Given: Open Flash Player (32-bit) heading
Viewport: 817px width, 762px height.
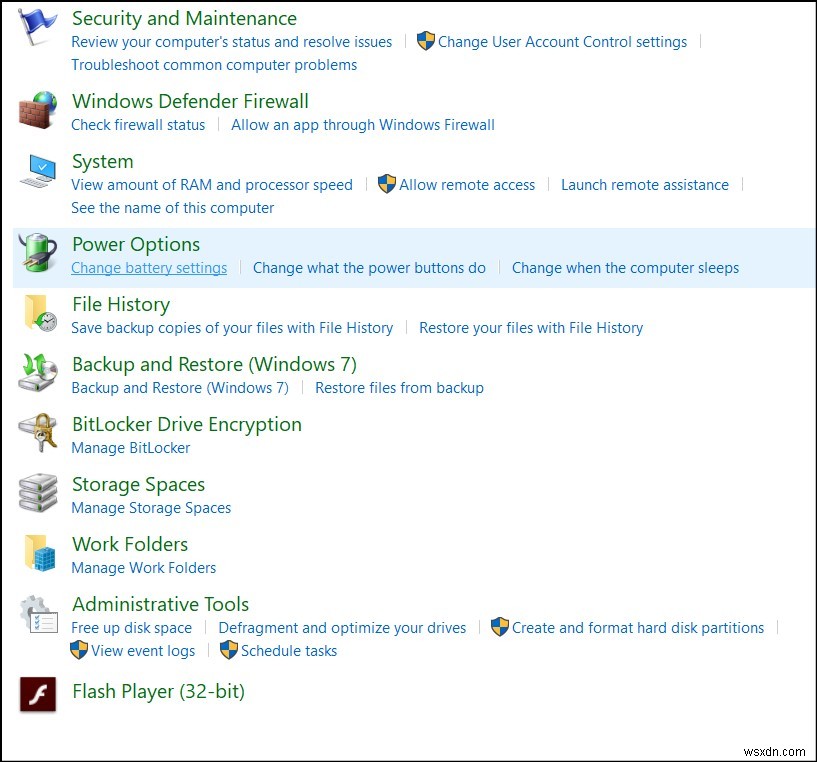Looking at the screenshot, I should click(159, 692).
